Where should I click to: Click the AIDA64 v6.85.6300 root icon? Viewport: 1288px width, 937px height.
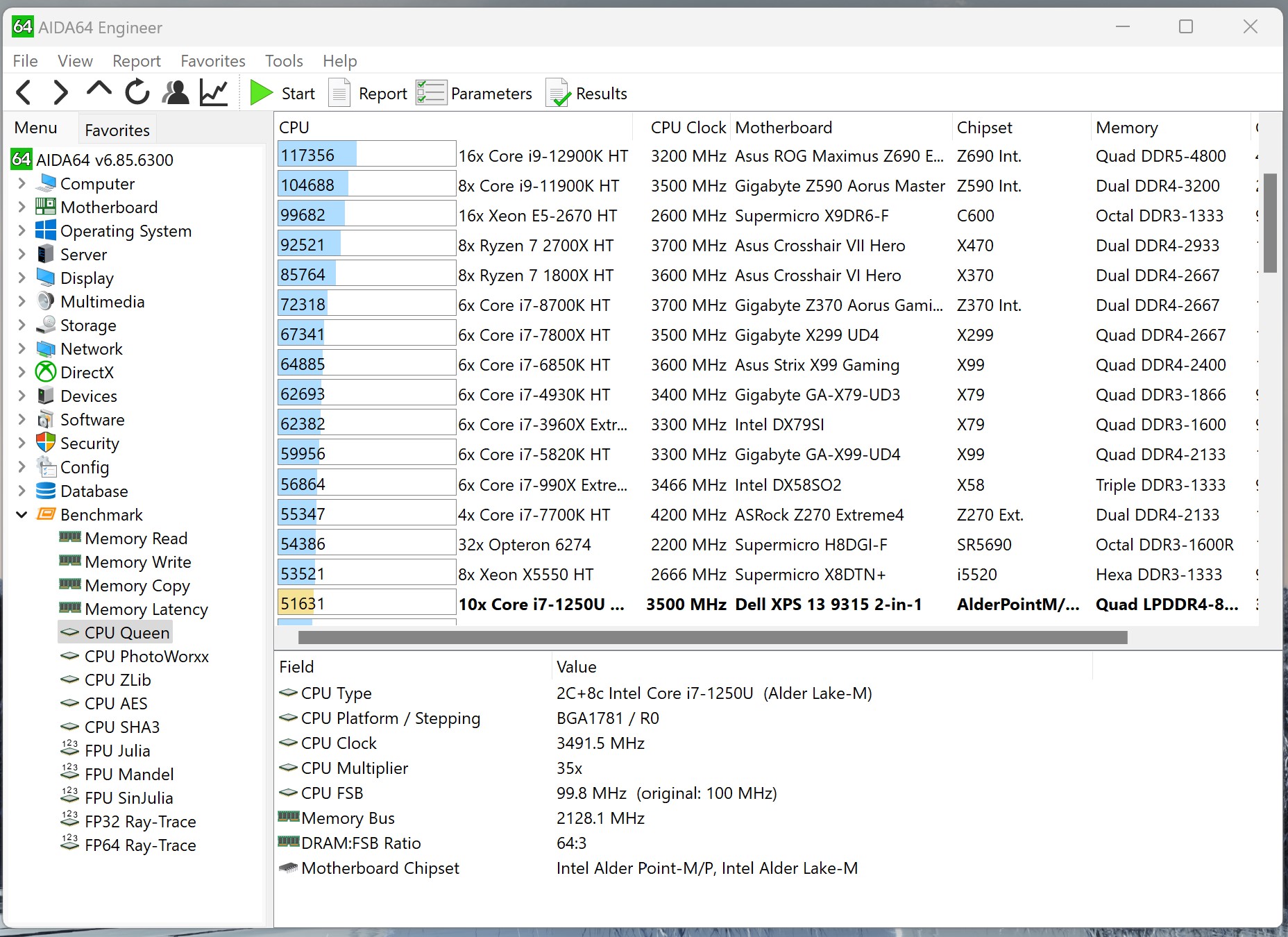pos(22,160)
